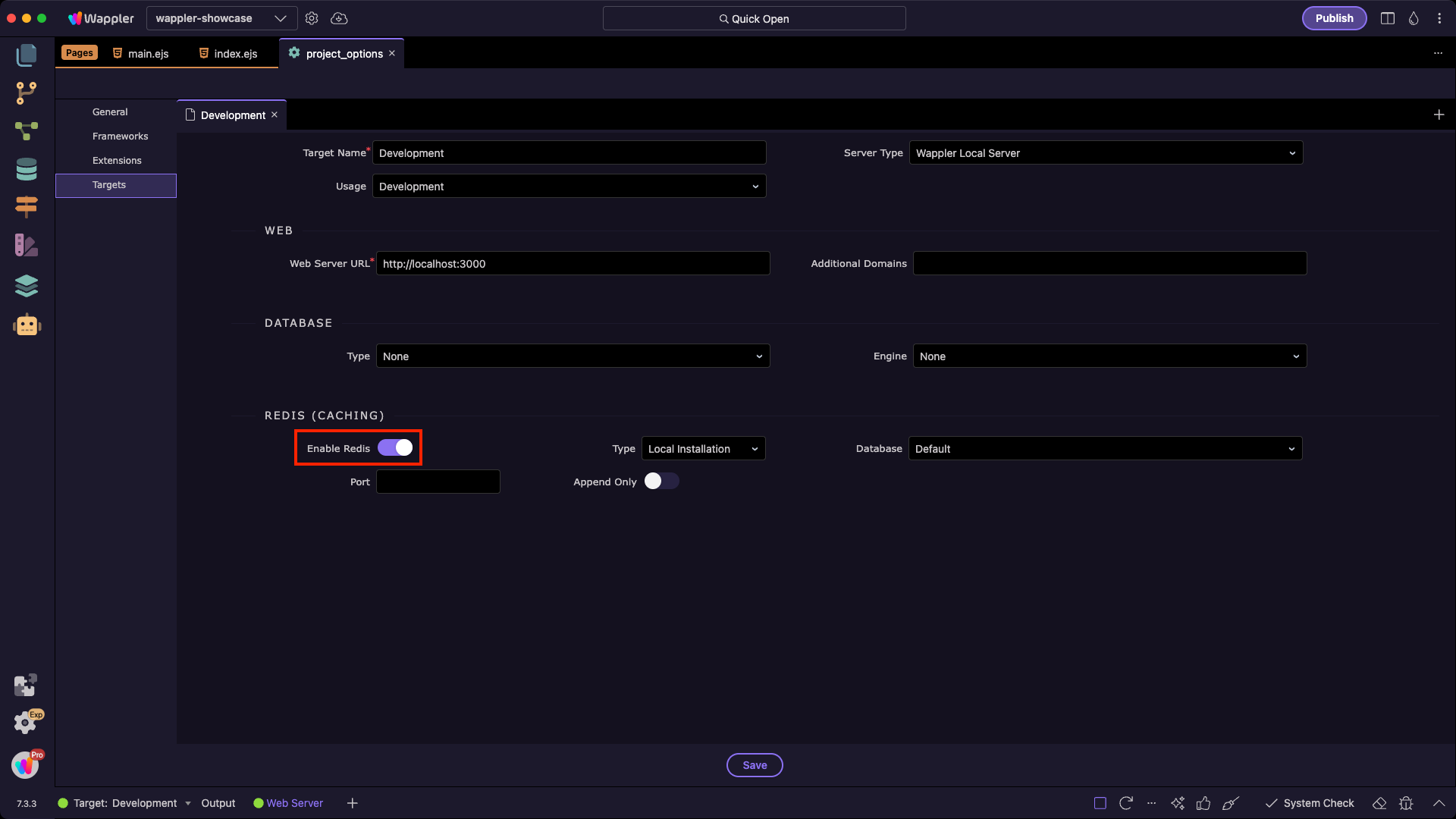Disable the Enable Redis toggle
The image size is (1456, 819).
395,448
